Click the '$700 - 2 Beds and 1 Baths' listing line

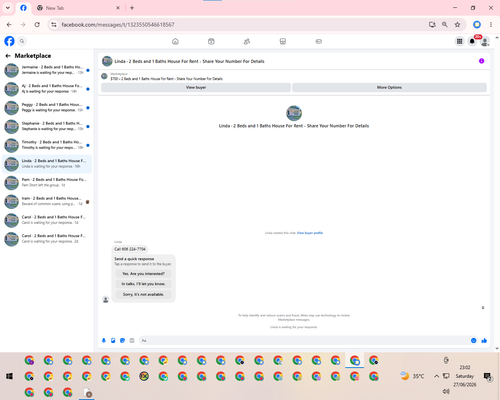(167, 79)
